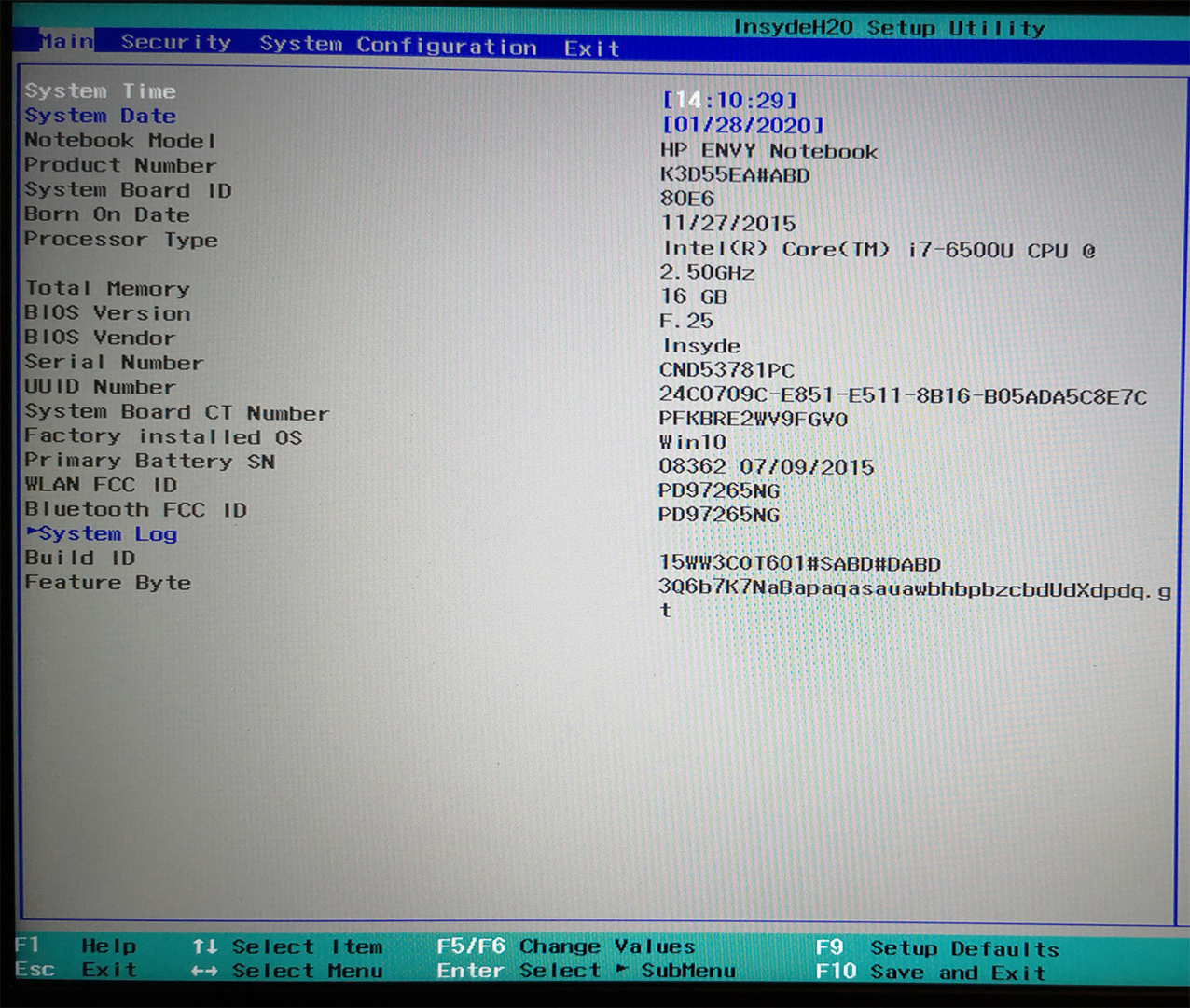The height and width of the screenshot is (1008, 1190).
Task: Select the Main tab
Action: 65,41
